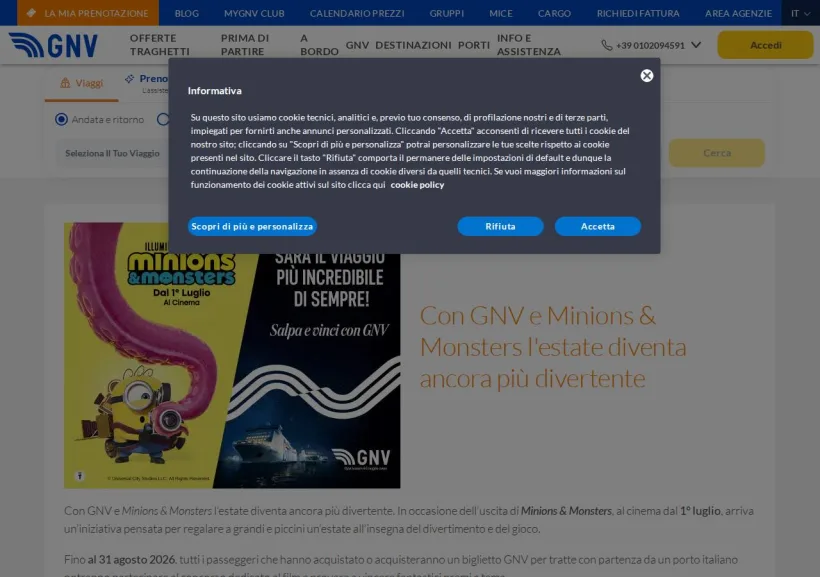Open the Porti menu
The width and height of the screenshot is (820, 577).
tap(474, 45)
